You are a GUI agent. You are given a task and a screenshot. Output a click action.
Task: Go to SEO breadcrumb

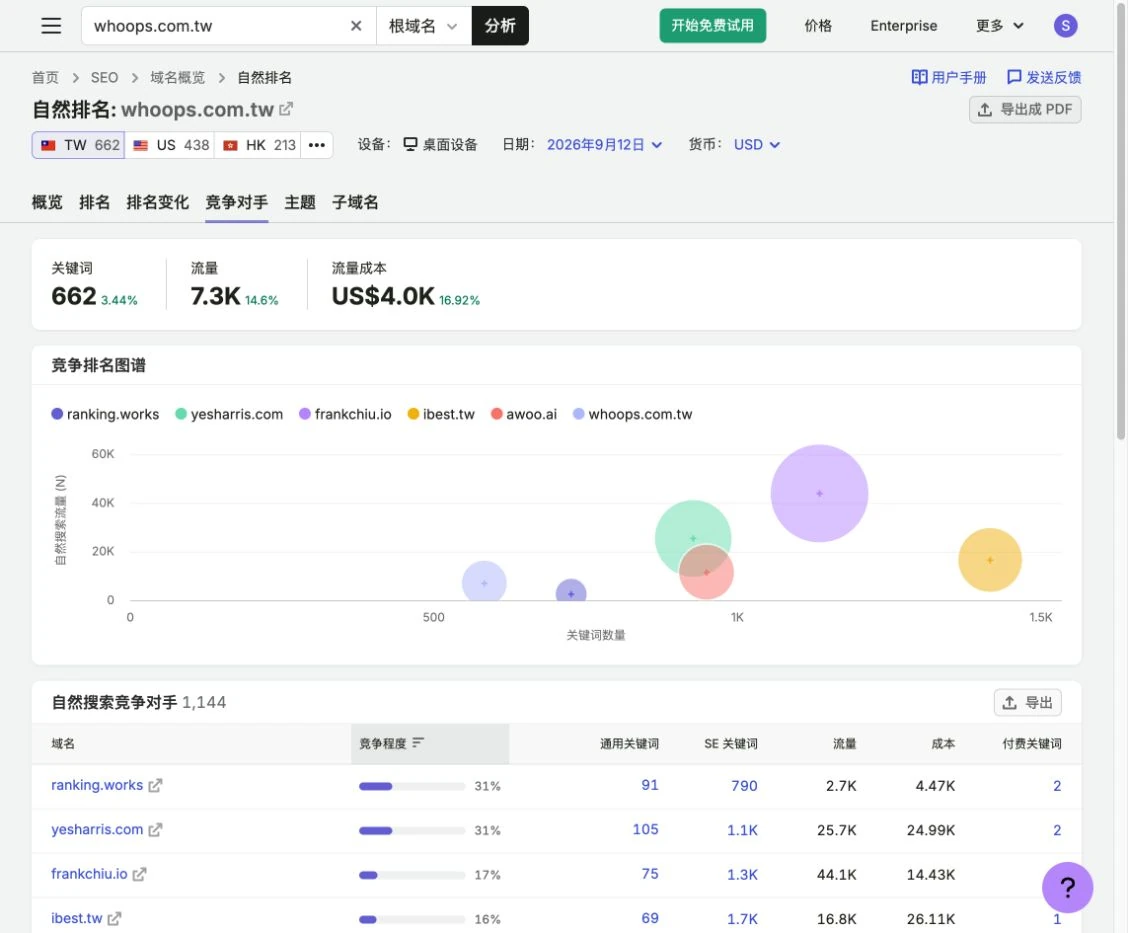[104, 78]
